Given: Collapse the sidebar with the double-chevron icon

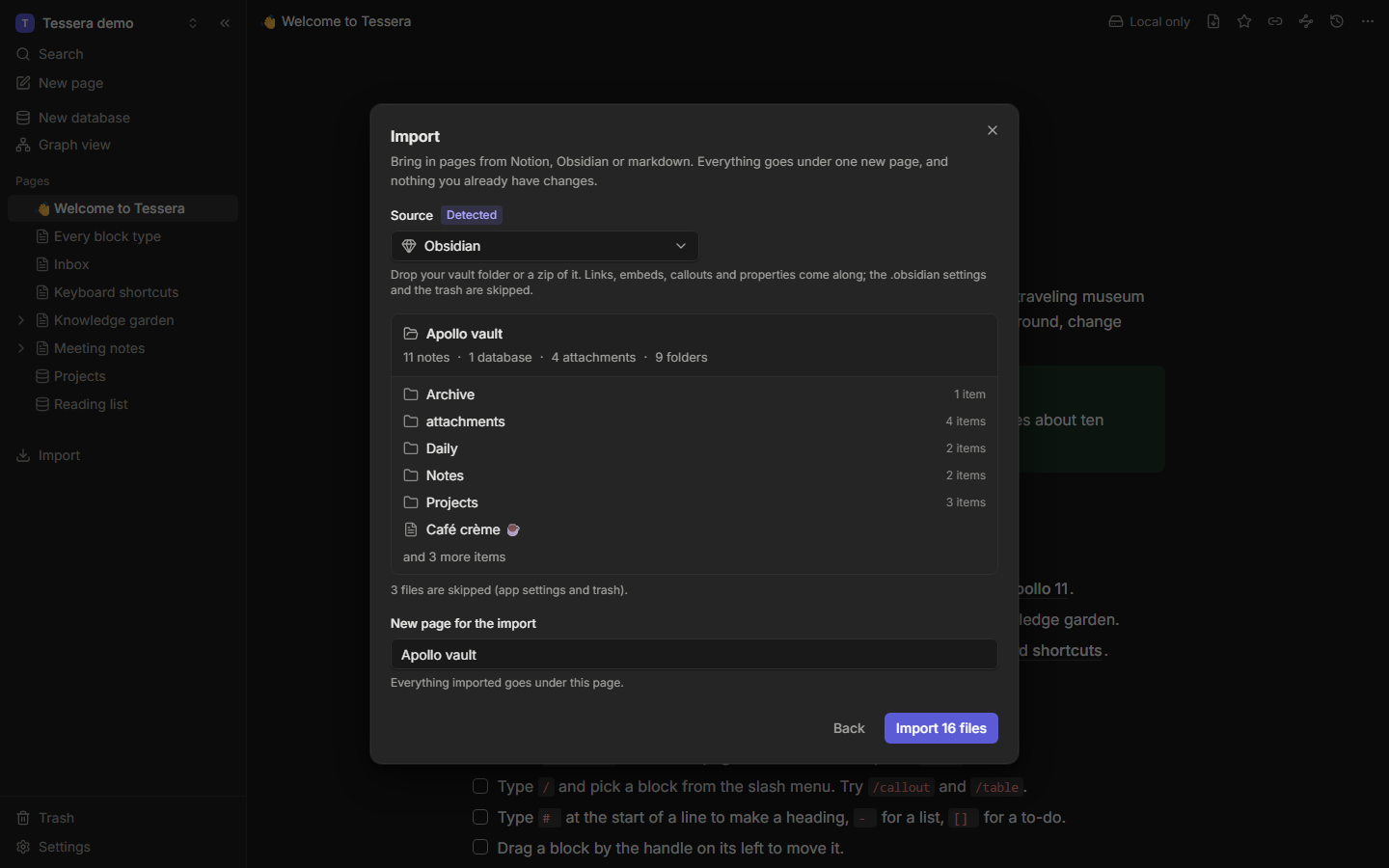Looking at the screenshot, I should [225, 23].
